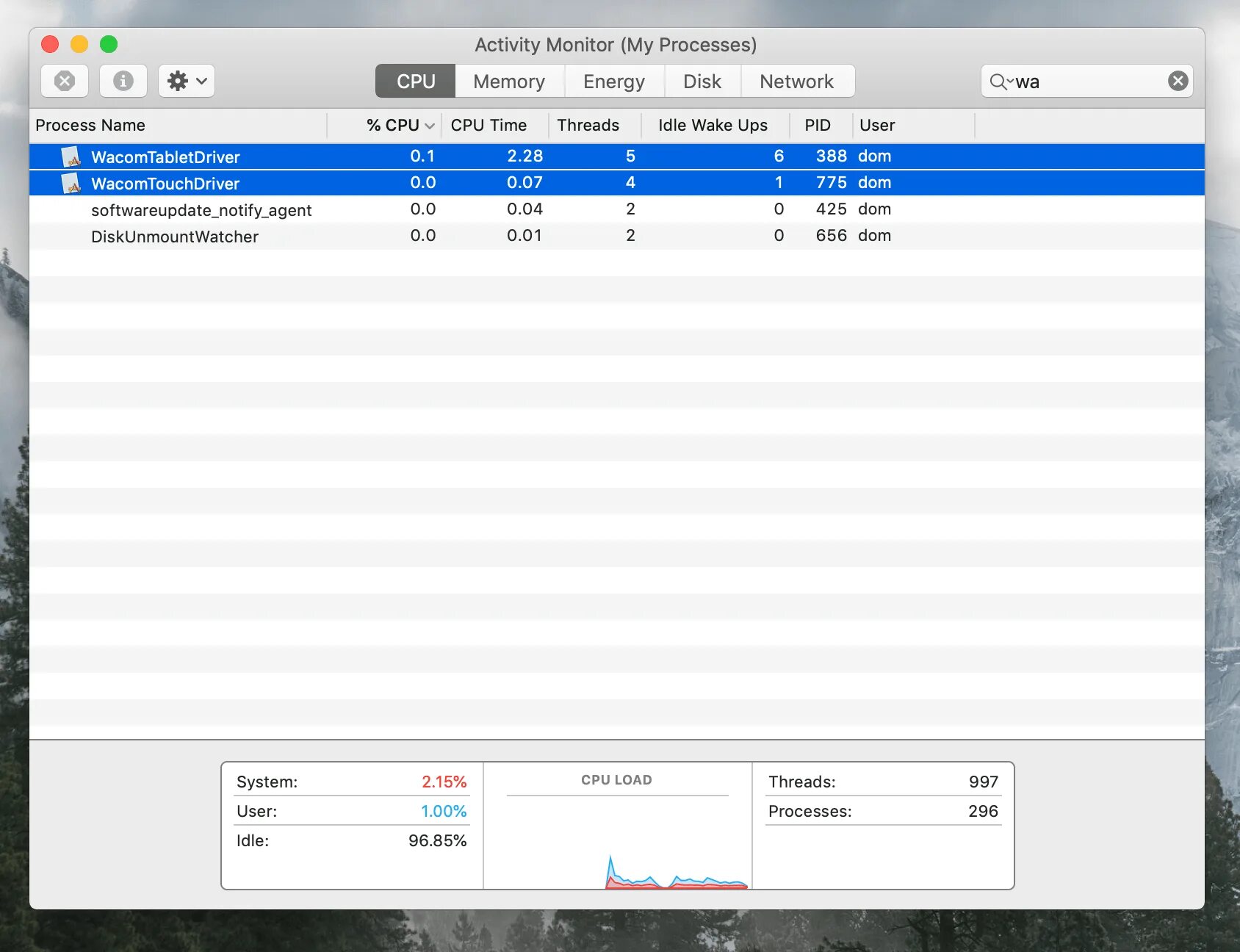Click the WacomTouchDriver app icon
The width and height of the screenshot is (1240, 952).
click(71, 183)
